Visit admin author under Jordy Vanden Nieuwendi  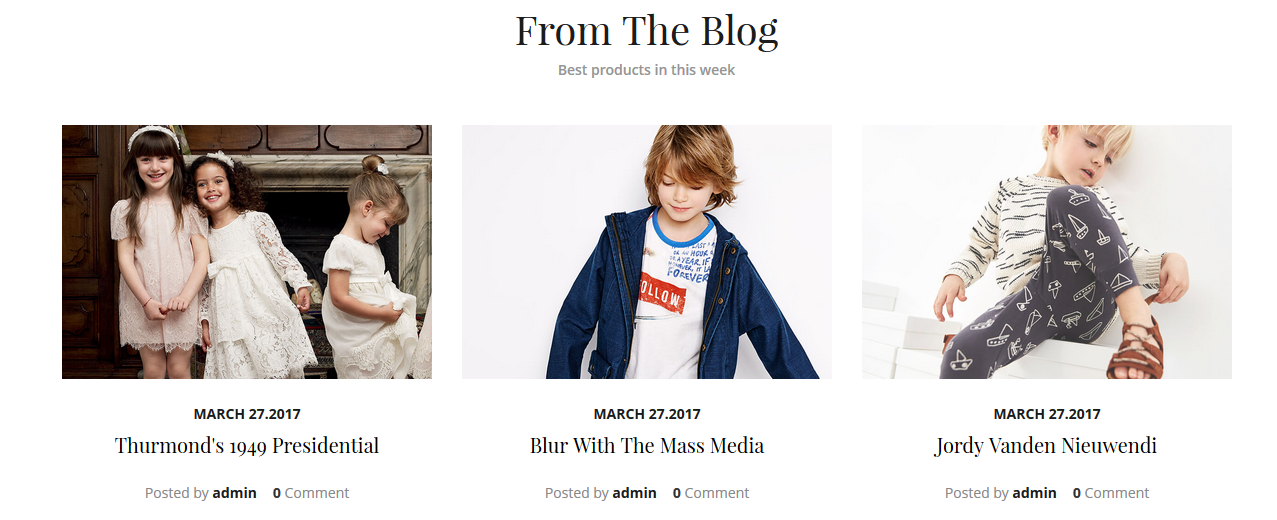pyautogui.click(x=1035, y=493)
